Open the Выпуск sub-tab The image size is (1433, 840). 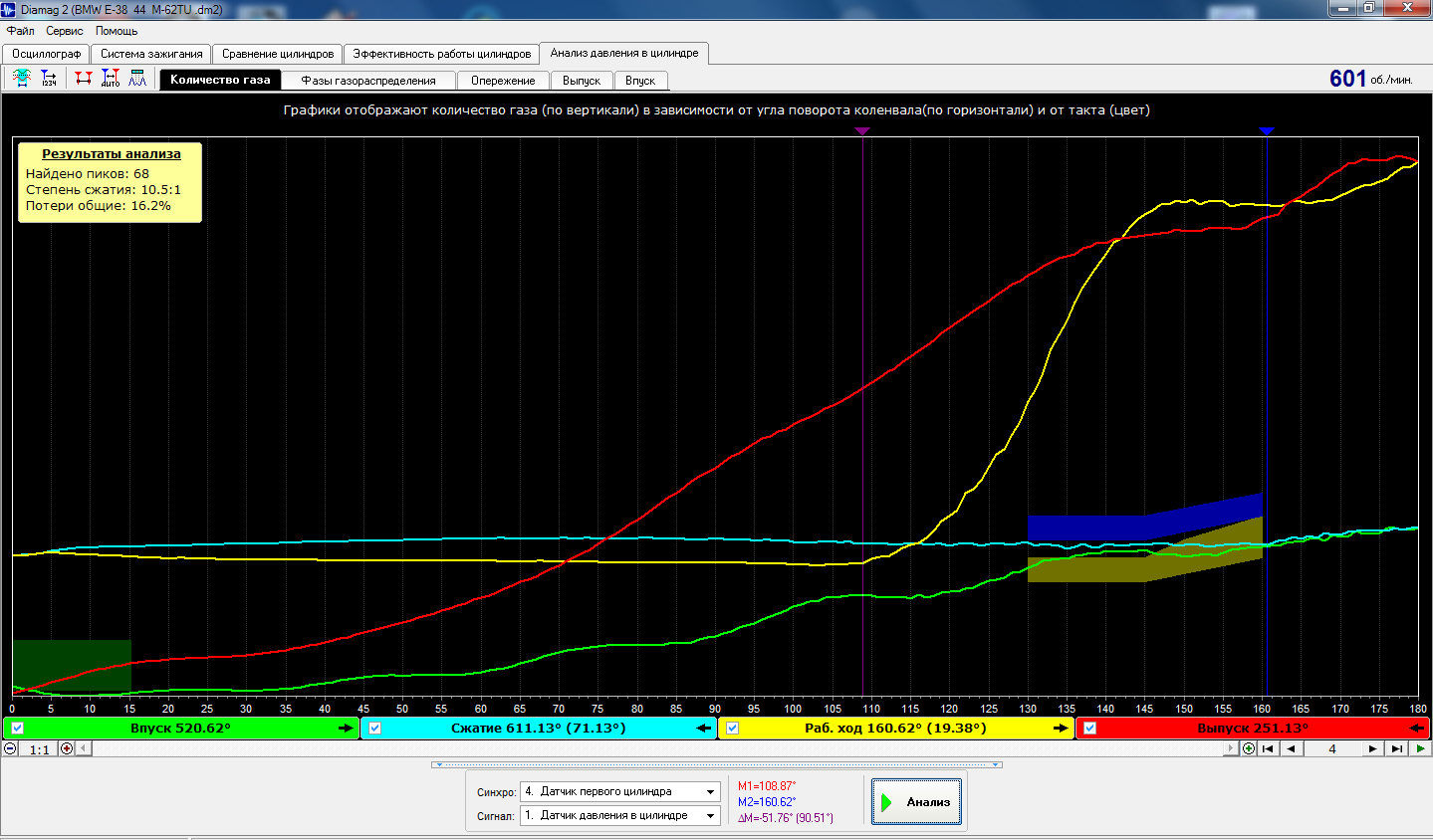tap(582, 81)
